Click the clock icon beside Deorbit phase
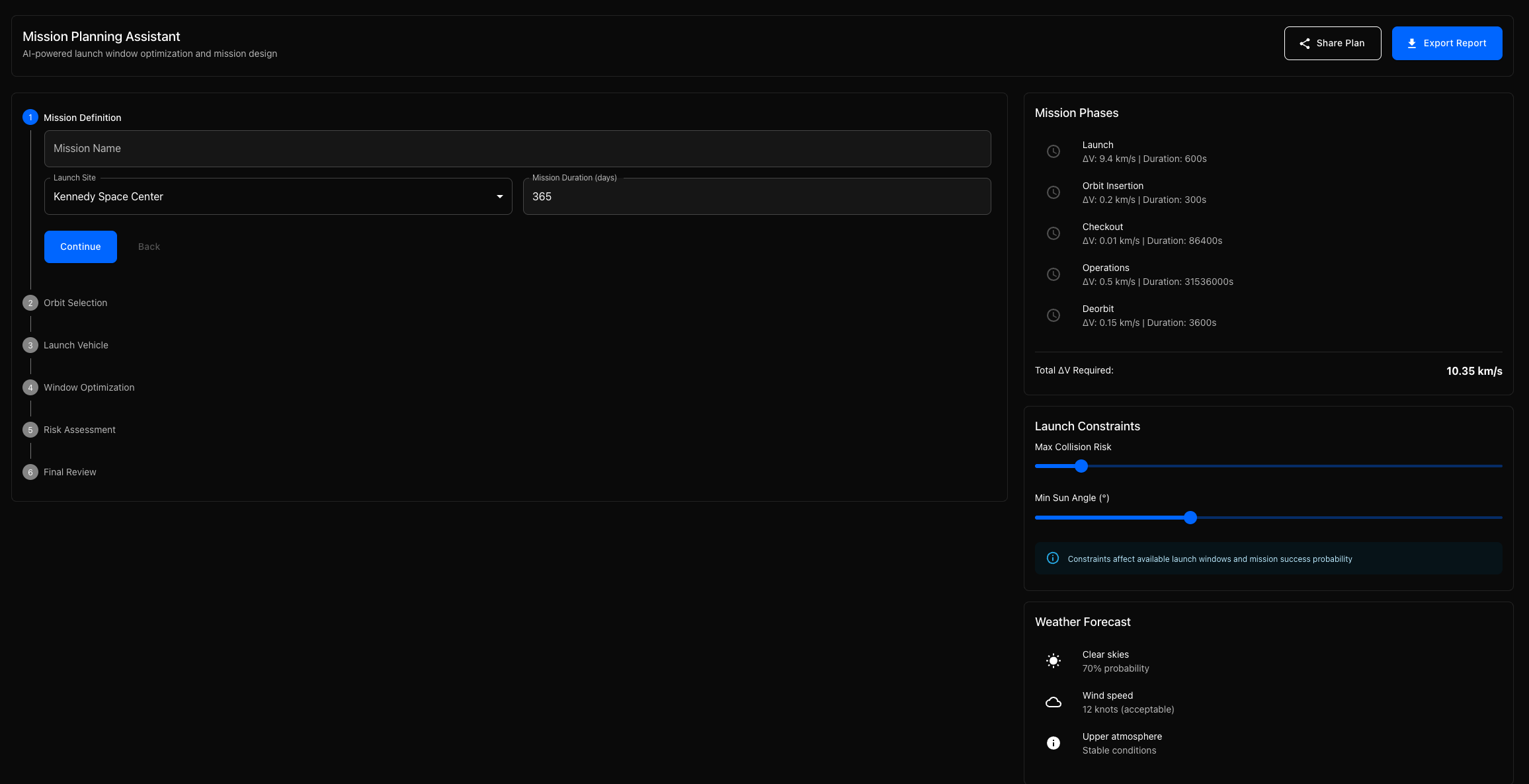 tap(1054, 315)
